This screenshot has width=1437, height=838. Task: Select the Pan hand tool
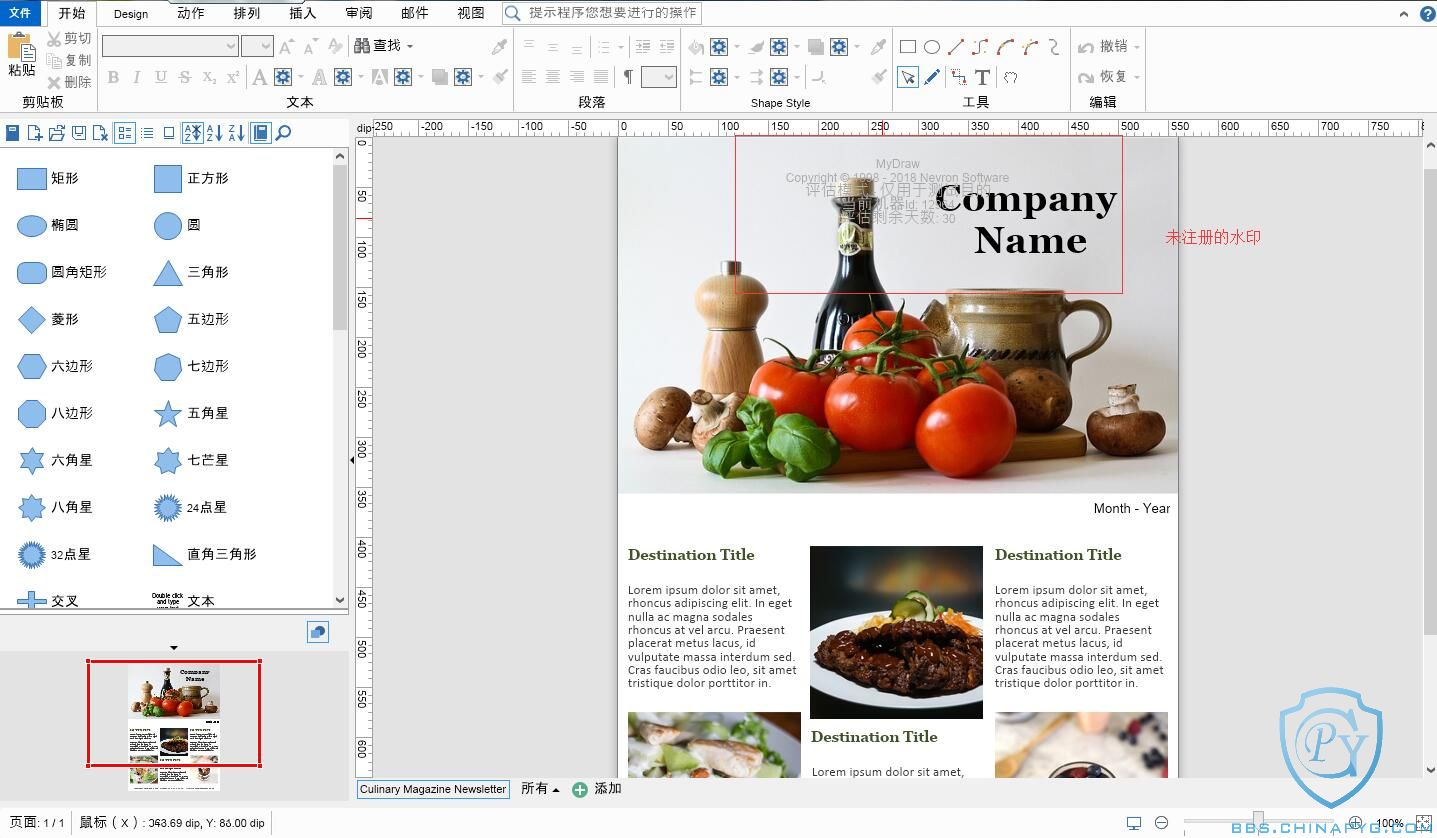click(x=1010, y=77)
